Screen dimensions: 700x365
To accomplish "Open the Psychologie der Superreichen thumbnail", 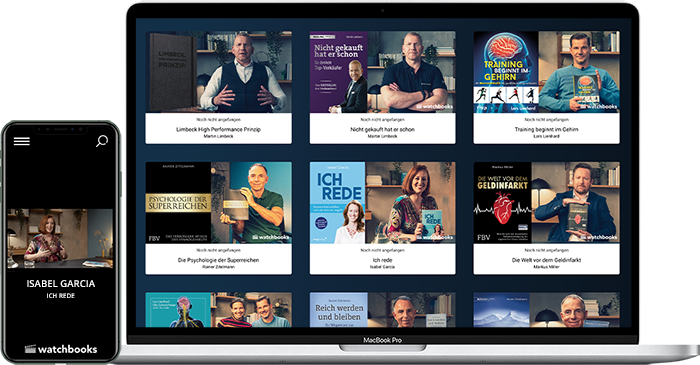I will coord(219,203).
